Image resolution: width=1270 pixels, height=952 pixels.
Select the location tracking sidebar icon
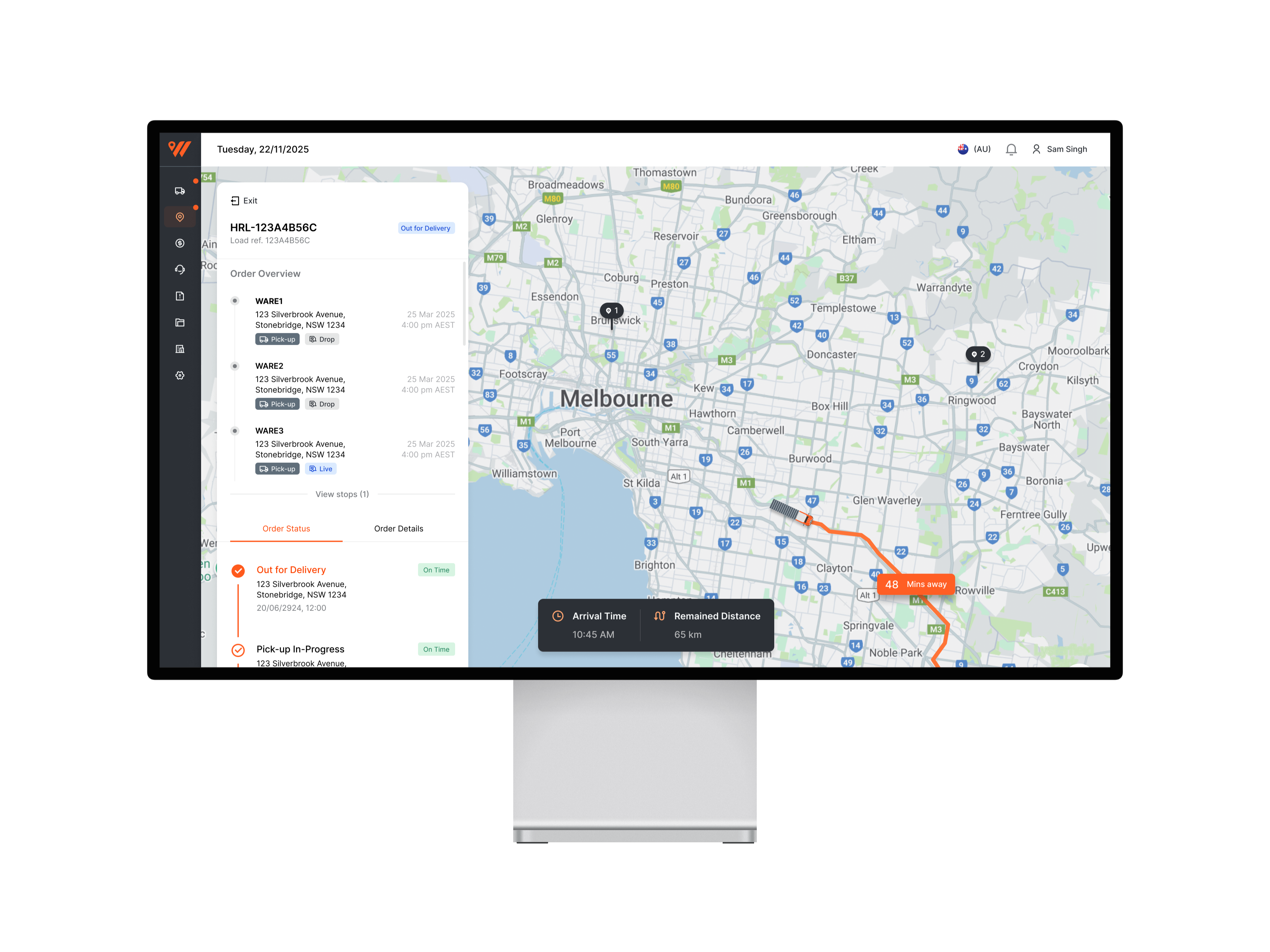click(x=180, y=217)
